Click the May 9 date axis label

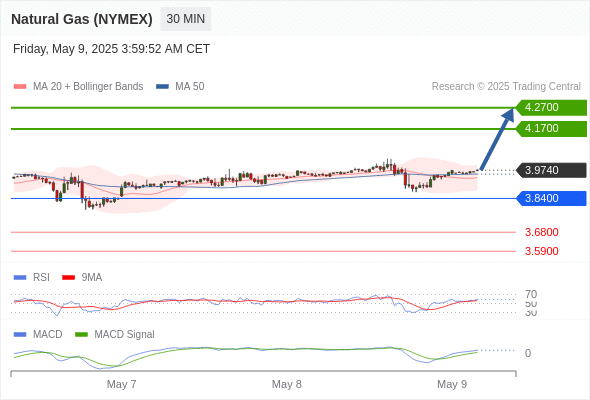(452, 384)
